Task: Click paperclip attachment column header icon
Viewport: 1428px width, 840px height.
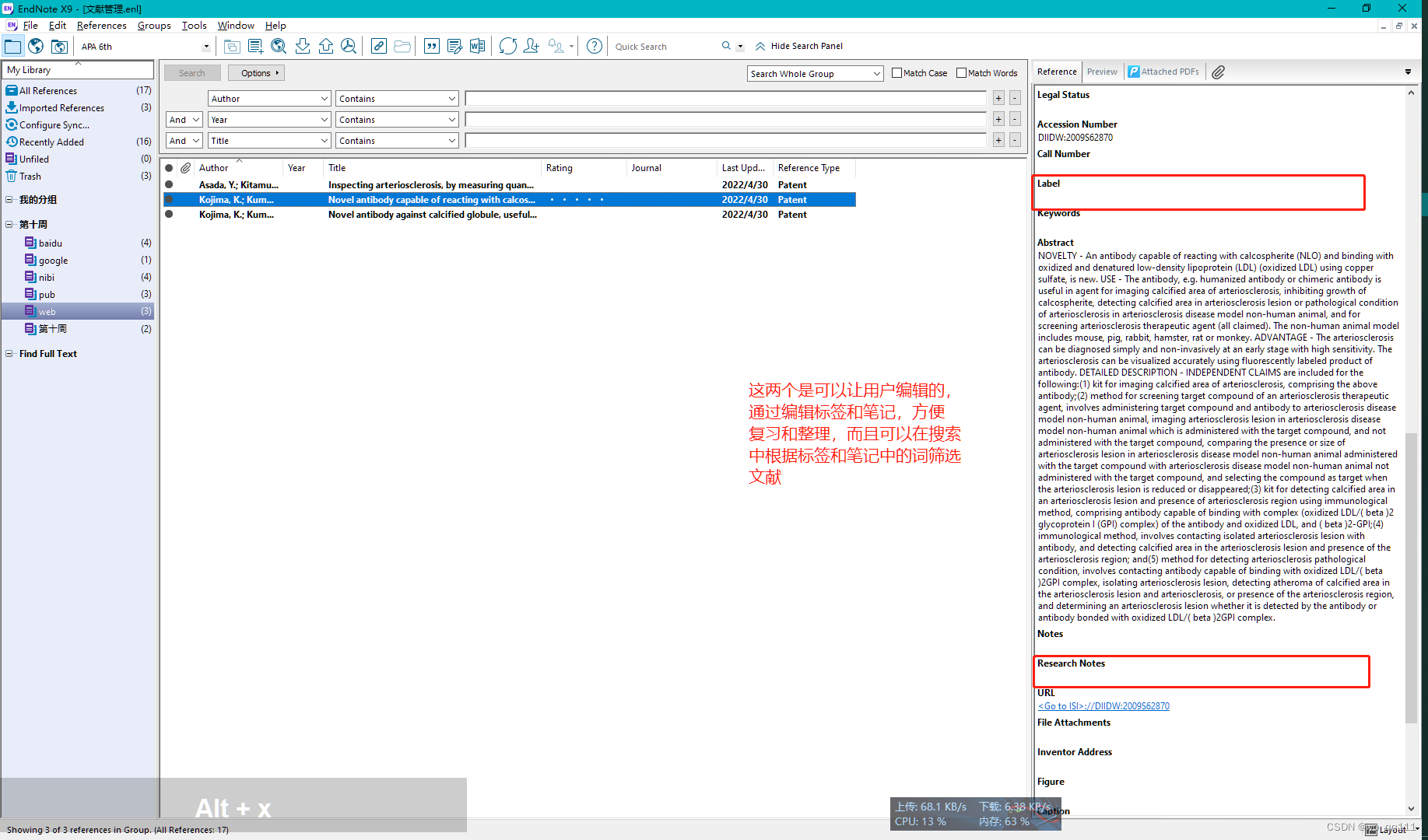Action: point(185,168)
